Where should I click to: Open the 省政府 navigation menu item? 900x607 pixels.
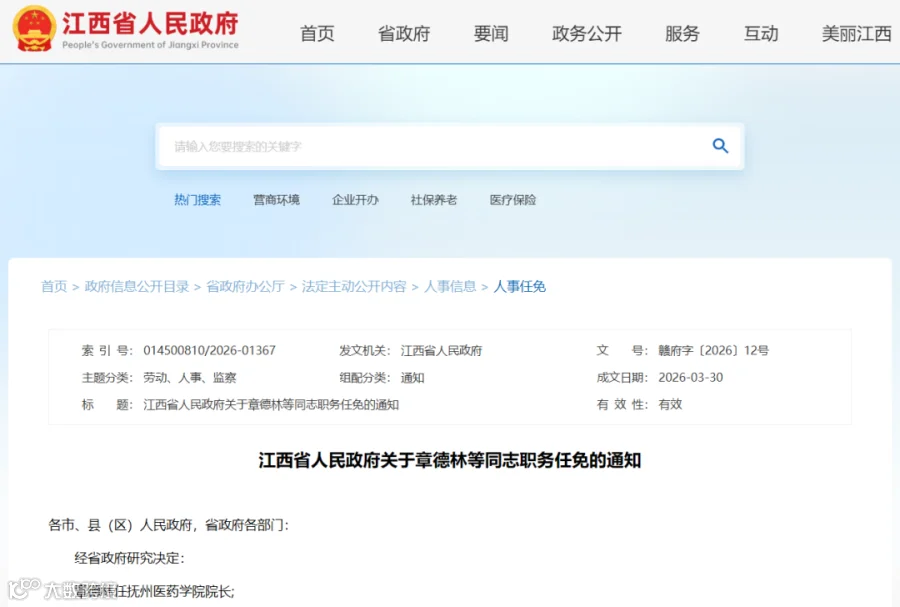tap(404, 34)
